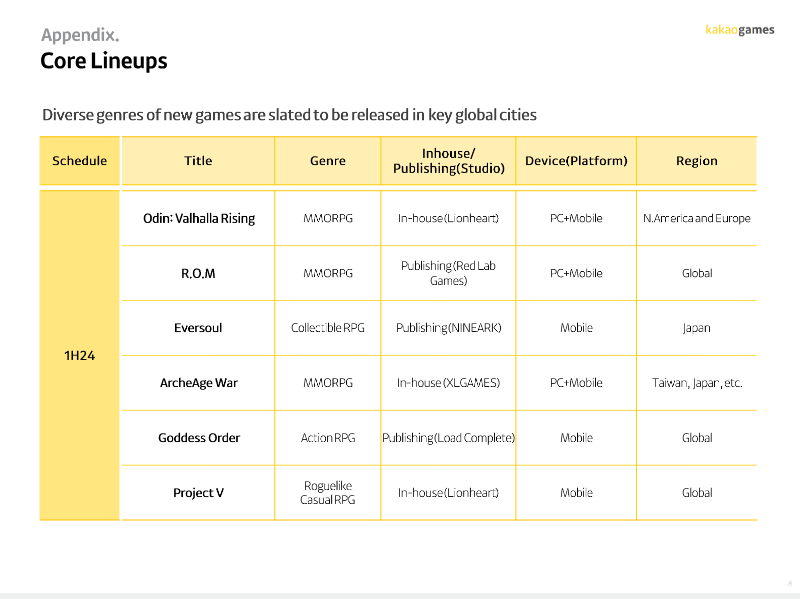Select the "Project V" title cell
This screenshot has width=800, height=599.
(198, 493)
